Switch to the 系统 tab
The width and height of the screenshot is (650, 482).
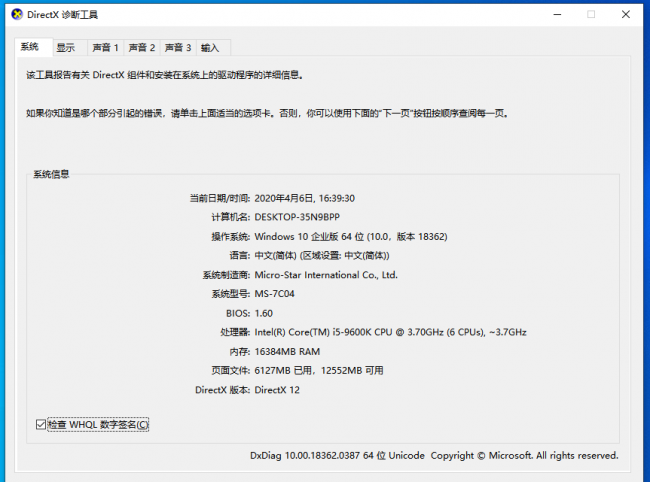33,47
